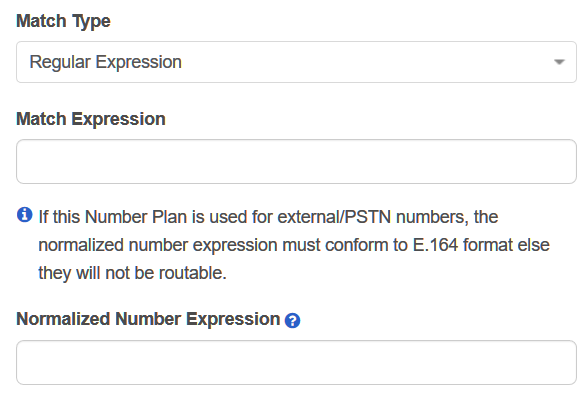Click the word 'Expression' in Normalized Number label
This screenshot has height=398, width=586.
click(x=233, y=319)
